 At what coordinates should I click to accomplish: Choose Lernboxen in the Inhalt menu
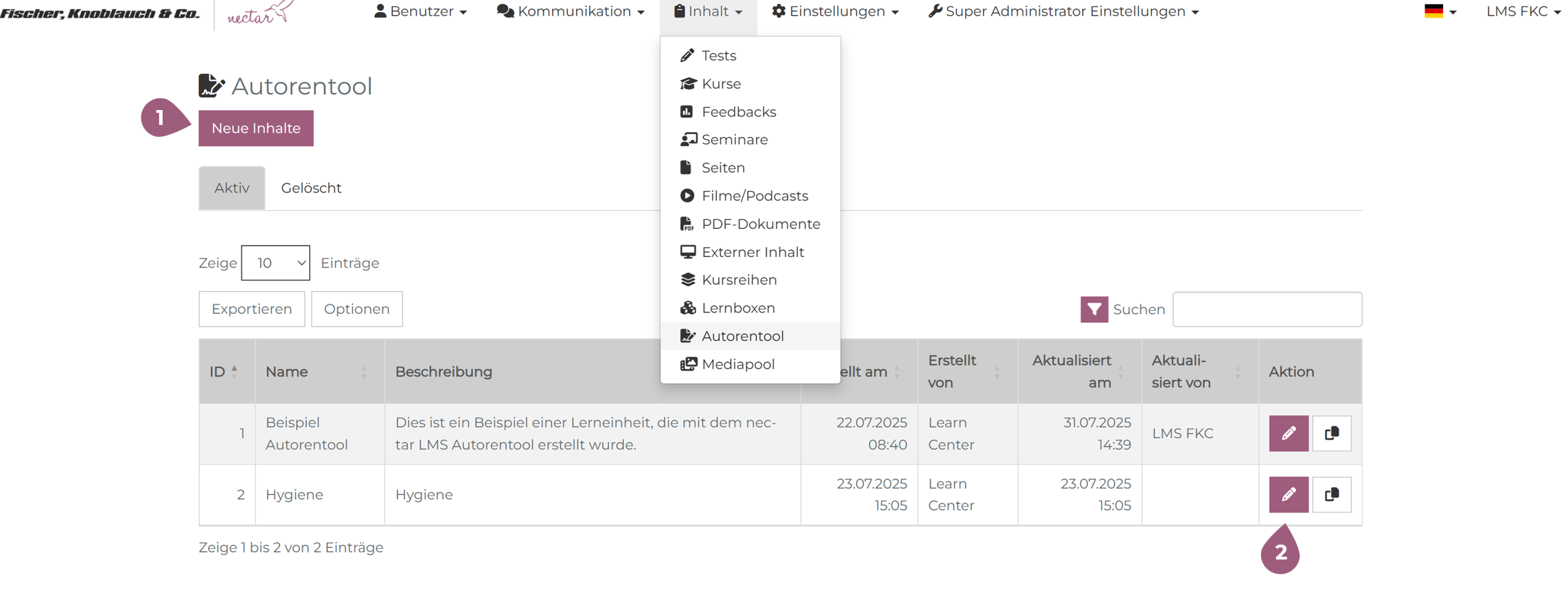(x=737, y=308)
